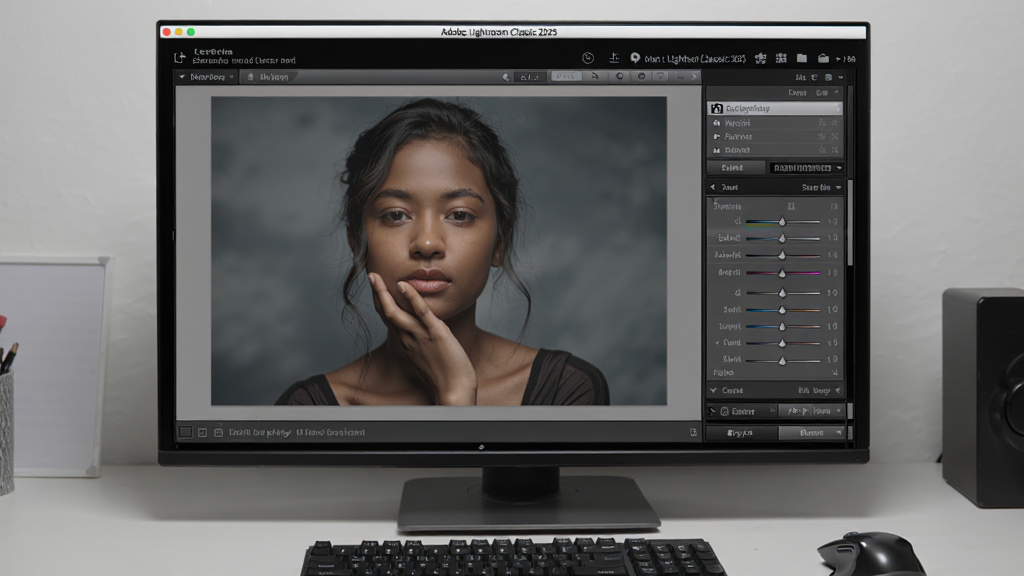Image resolution: width=1024 pixels, height=576 pixels.
Task: Click the bottom-left dark button of the right panel
Action: tap(742, 432)
